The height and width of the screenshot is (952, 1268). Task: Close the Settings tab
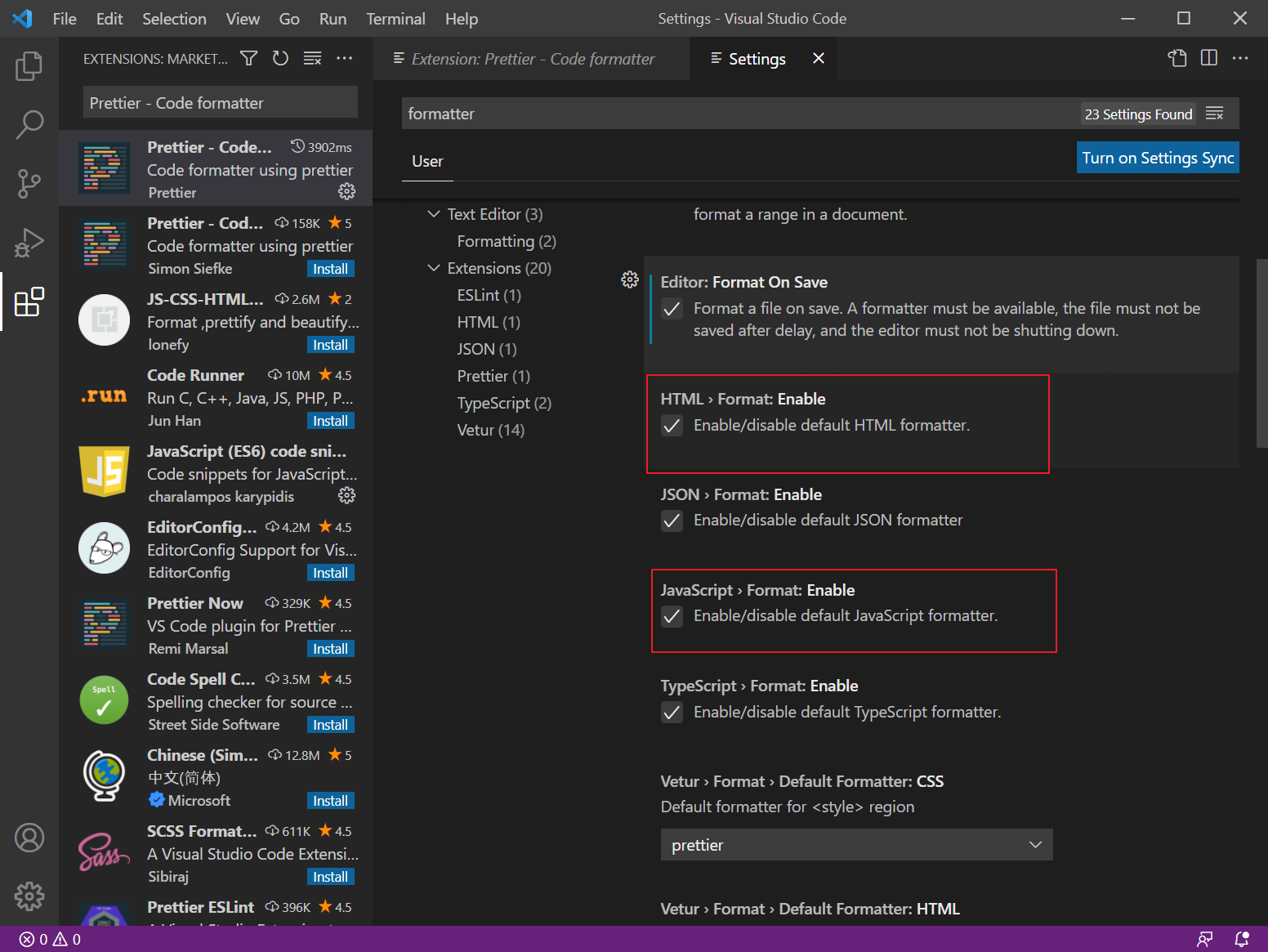(x=819, y=58)
